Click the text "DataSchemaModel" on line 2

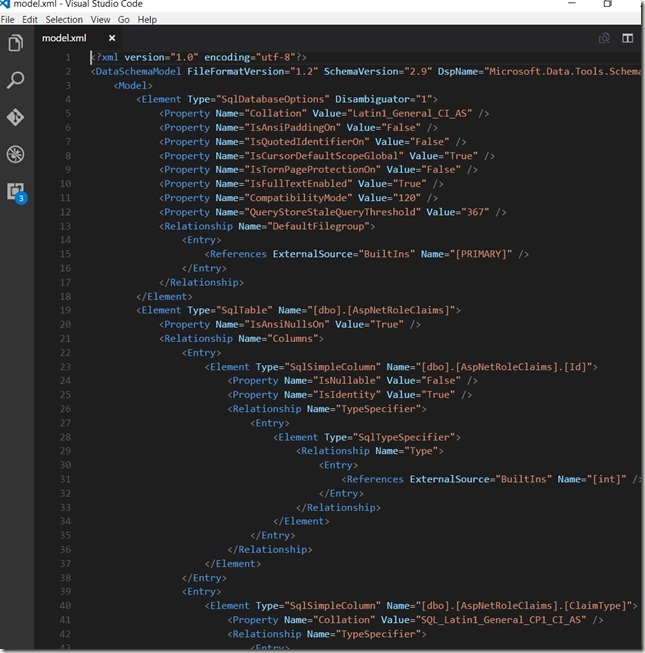pyautogui.click(x=138, y=71)
